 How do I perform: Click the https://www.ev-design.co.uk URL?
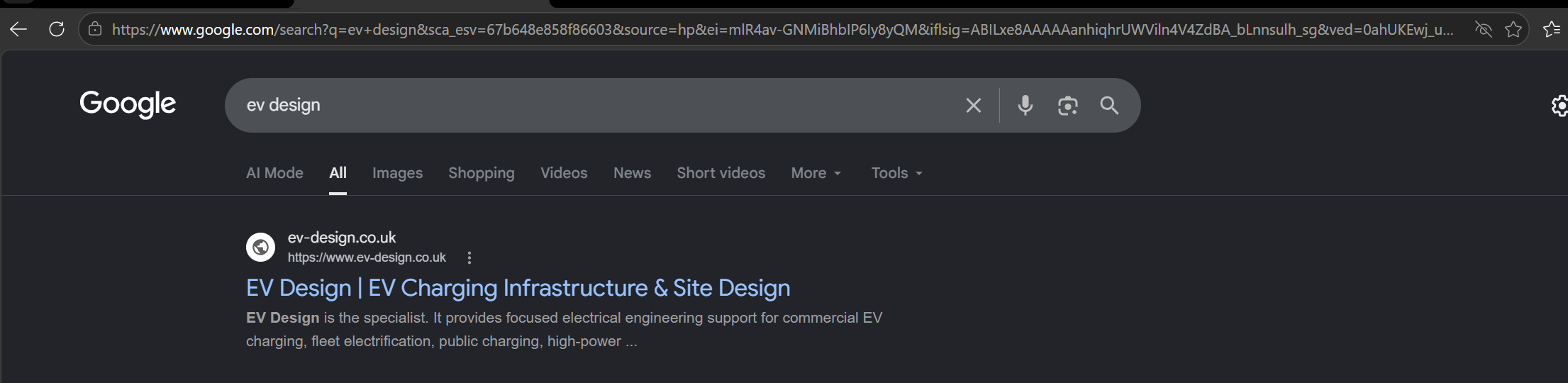(367, 257)
